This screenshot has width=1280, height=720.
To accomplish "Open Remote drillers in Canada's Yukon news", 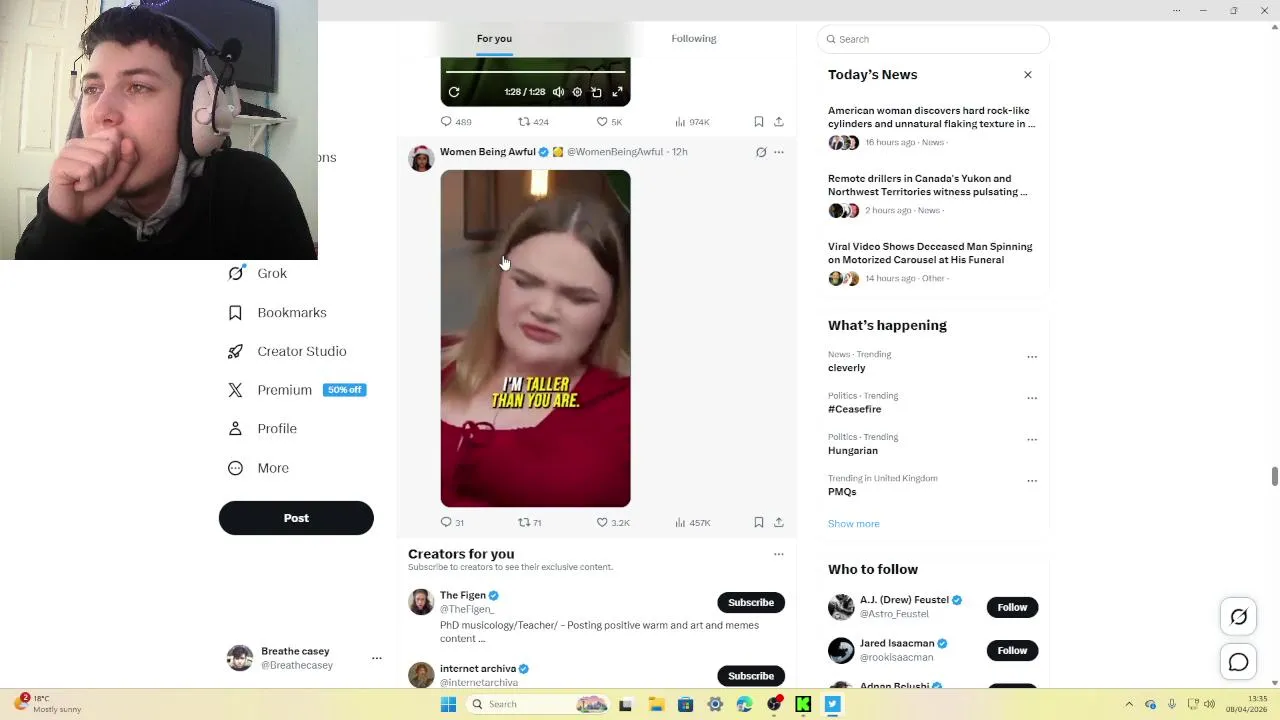I will click(928, 185).
